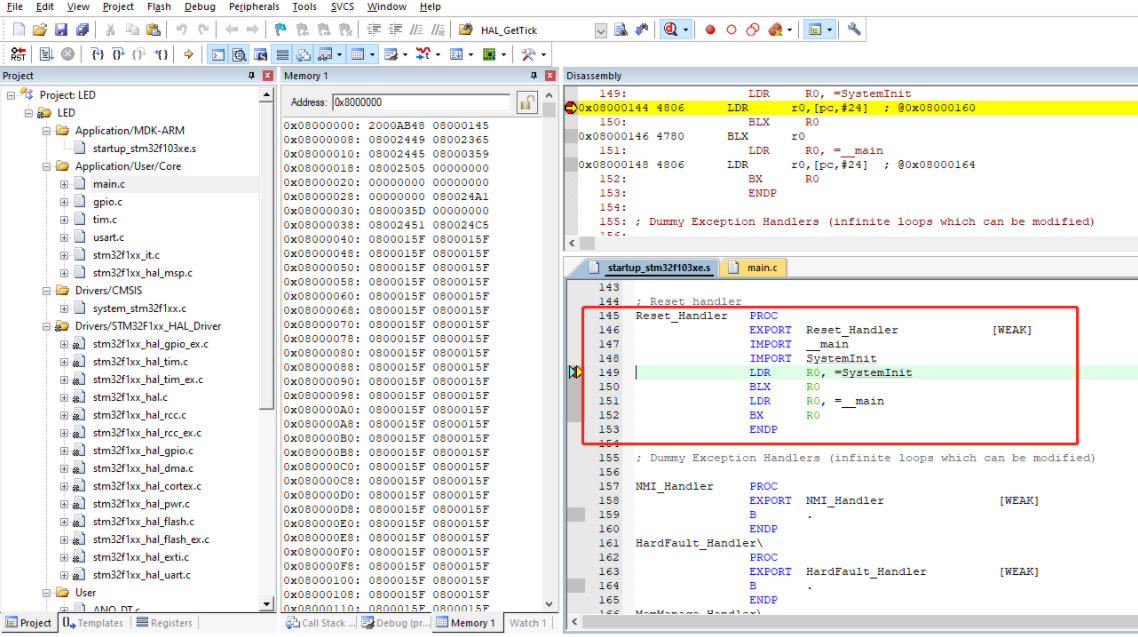The image size is (1138, 637).
Task: Click the Project panel scroll-down arrow
Action: [266, 604]
